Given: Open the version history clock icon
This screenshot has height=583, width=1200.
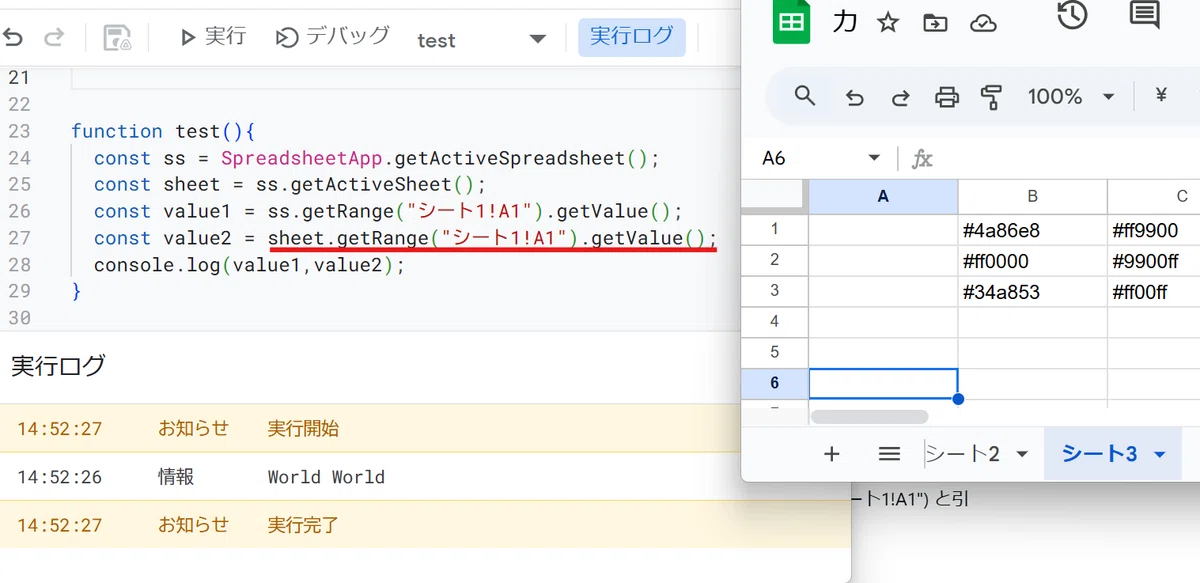Looking at the screenshot, I should coord(1072,15).
